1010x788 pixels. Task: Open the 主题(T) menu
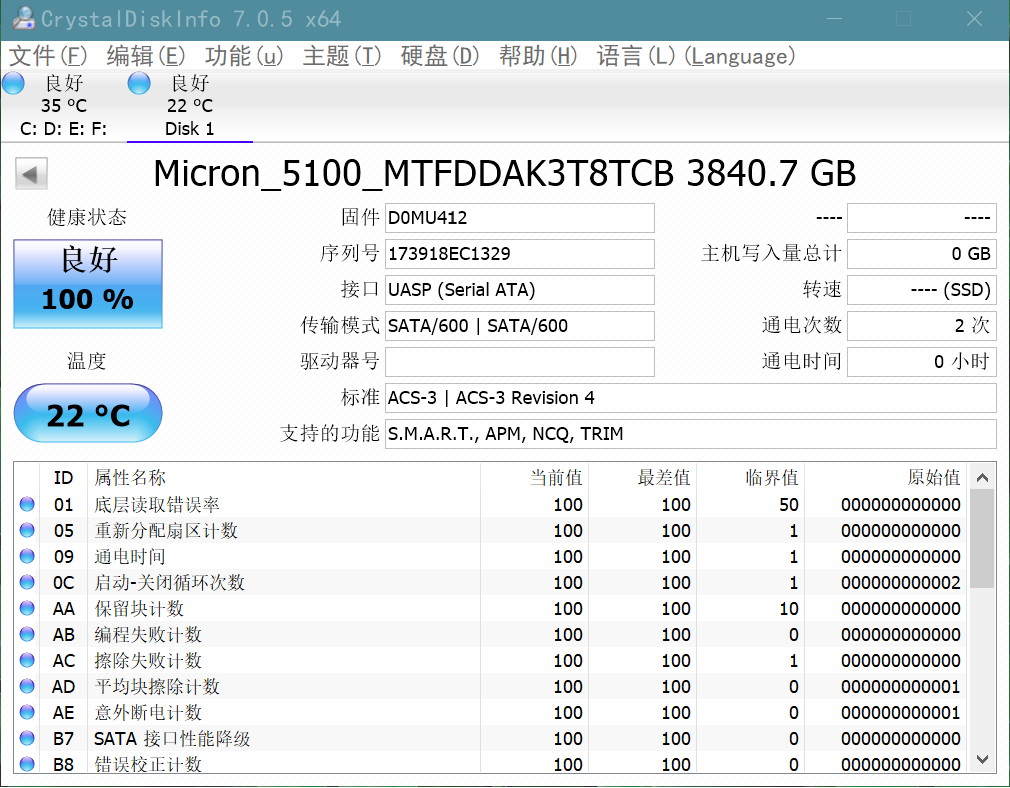click(x=341, y=56)
